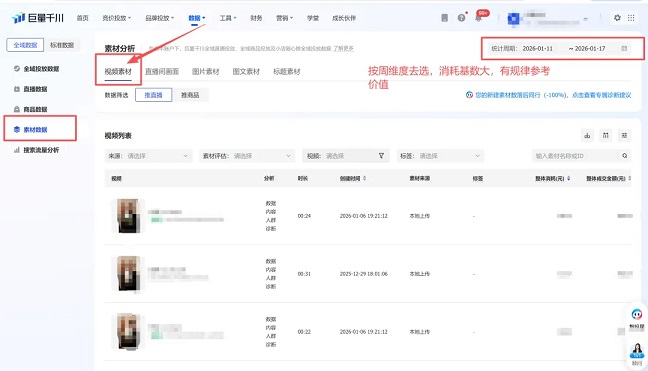Click start date 2026-01-11 field

pos(537,48)
